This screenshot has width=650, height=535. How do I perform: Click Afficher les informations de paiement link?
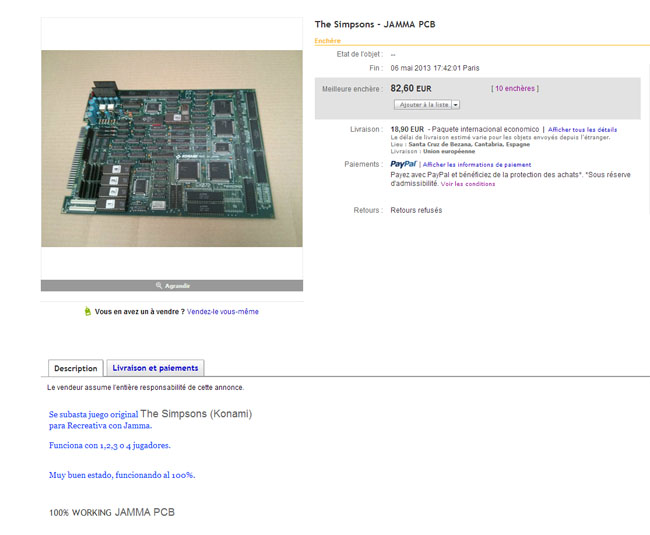point(477,165)
